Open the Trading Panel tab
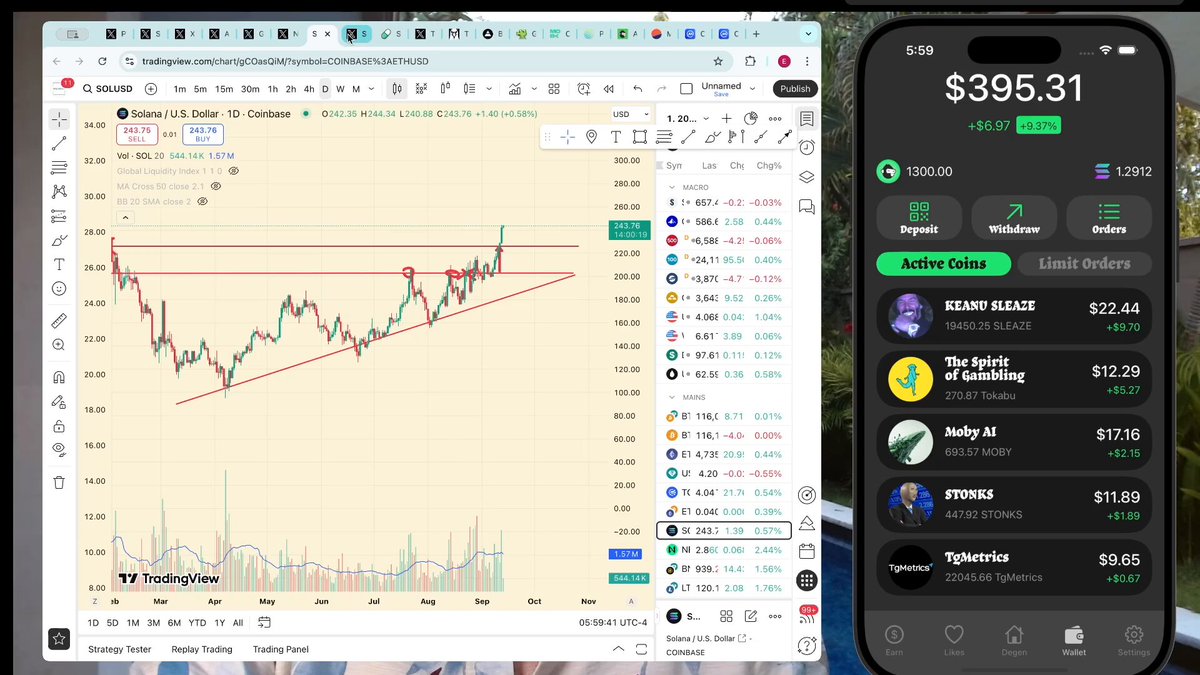The image size is (1200, 675). click(281, 649)
